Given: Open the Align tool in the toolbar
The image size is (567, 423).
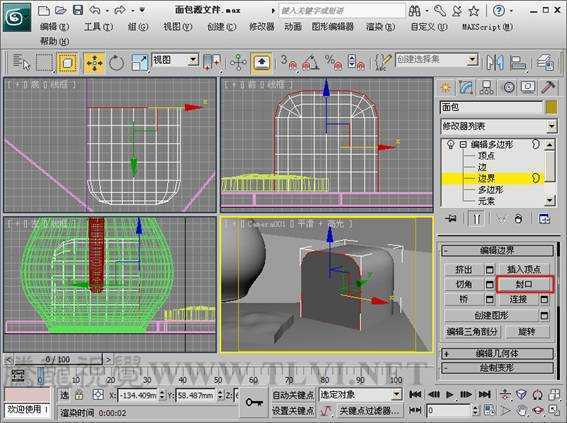Looking at the screenshot, I should (517, 62).
